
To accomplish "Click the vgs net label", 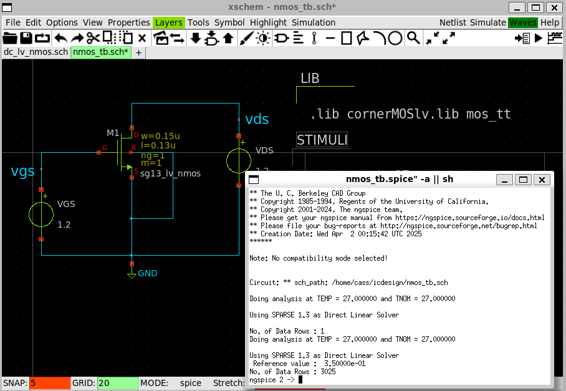I will [x=23, y=171].
